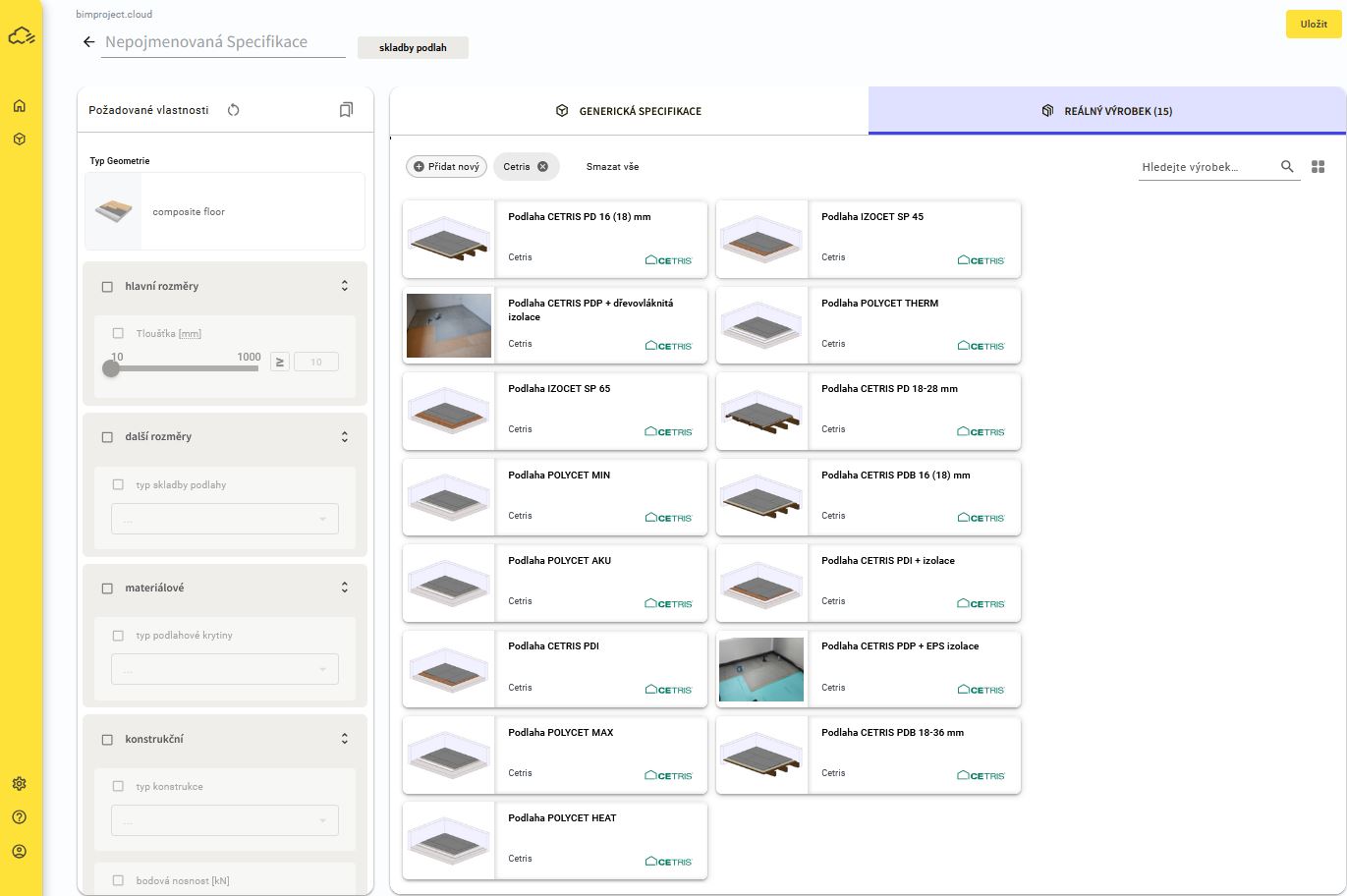
Task: Select the Podlaha IZOCET SP 65 title
Action: (559, 389)
